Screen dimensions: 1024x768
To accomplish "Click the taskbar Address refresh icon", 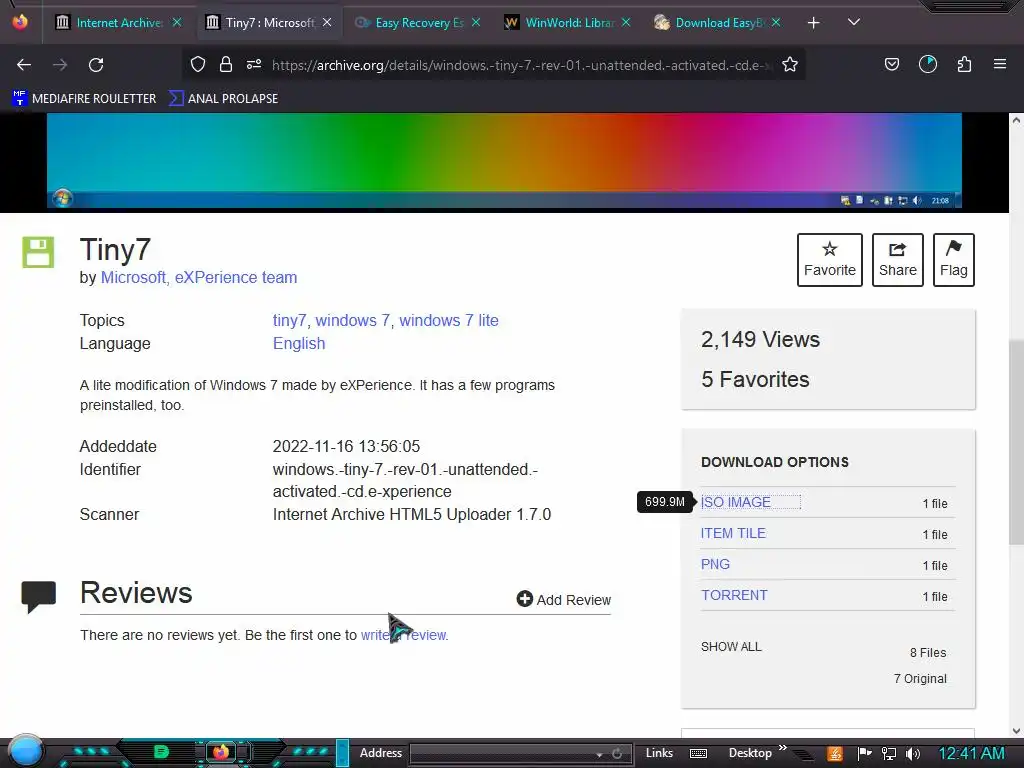I will (617, 754).
